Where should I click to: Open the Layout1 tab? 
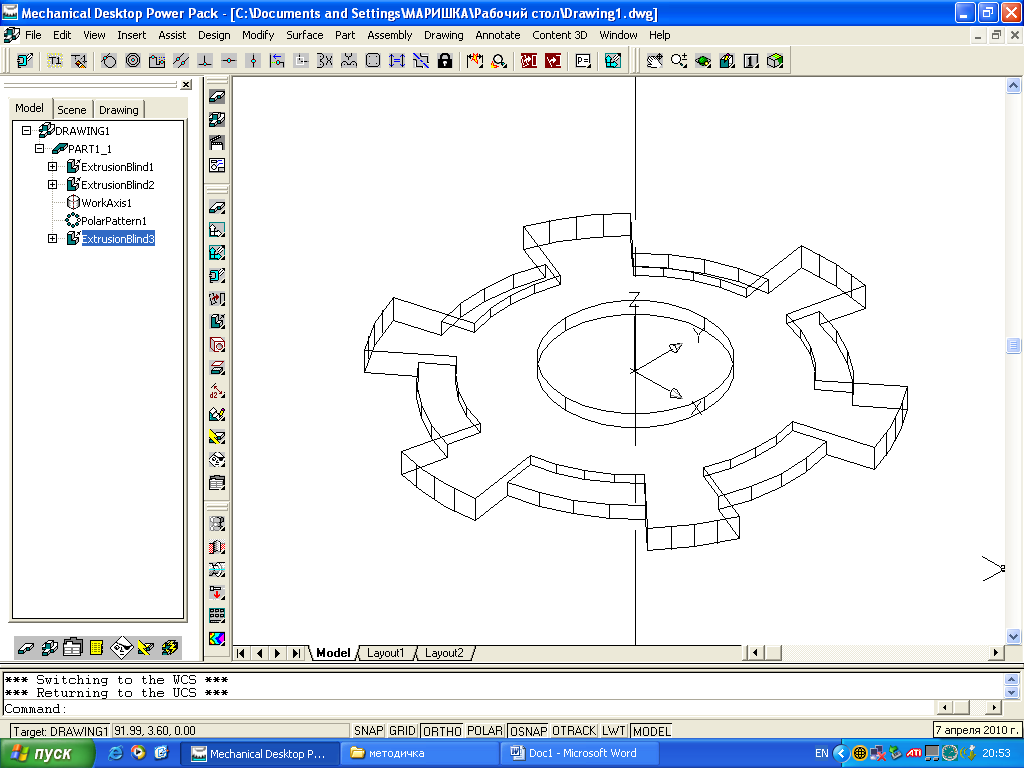coord(385,653)
